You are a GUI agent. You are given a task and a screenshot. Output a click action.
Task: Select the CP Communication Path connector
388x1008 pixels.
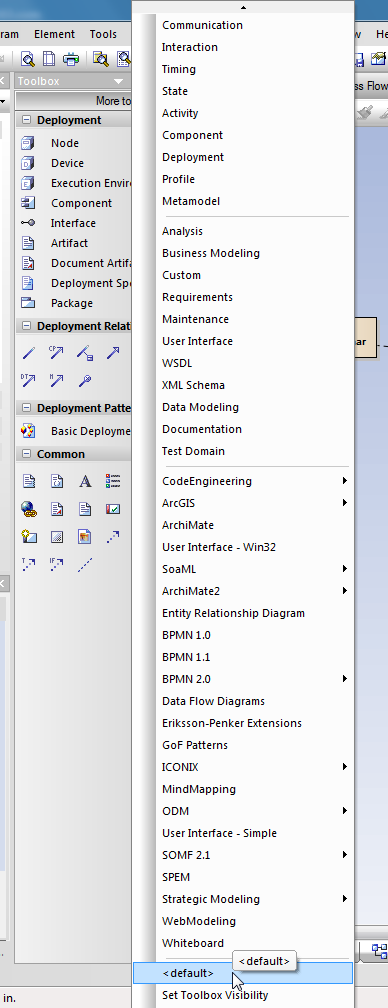point(57,353)
